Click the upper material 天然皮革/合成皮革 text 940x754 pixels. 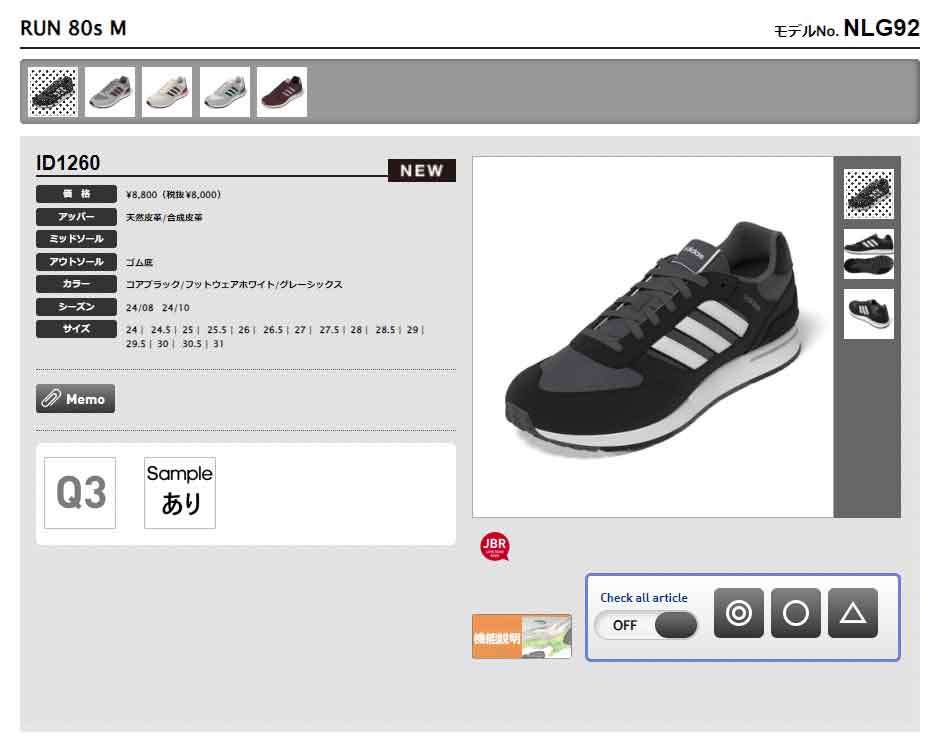(164, 218)
